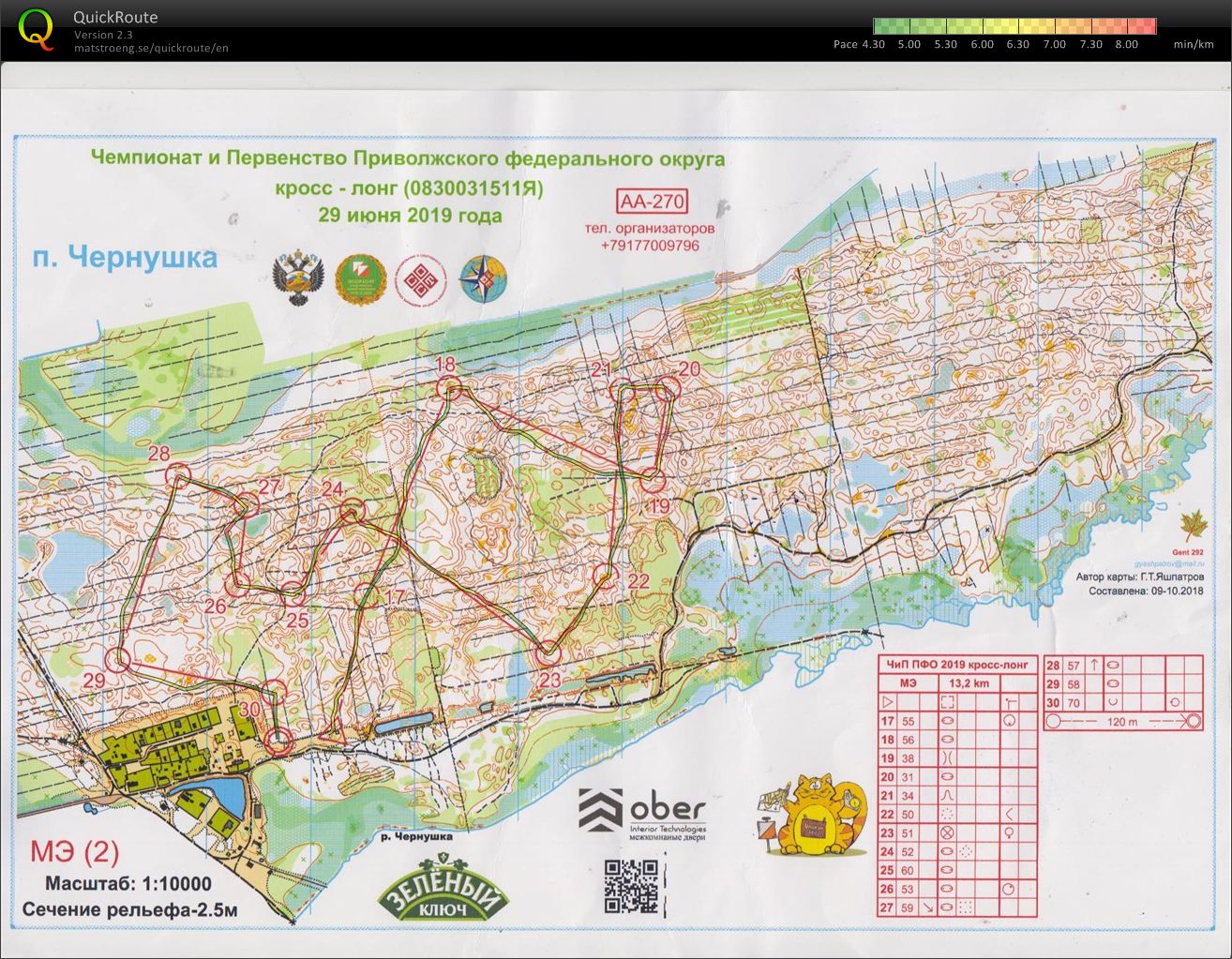
Task: Click the AA-270 red boxed label
Action: (x=652, y=202)
